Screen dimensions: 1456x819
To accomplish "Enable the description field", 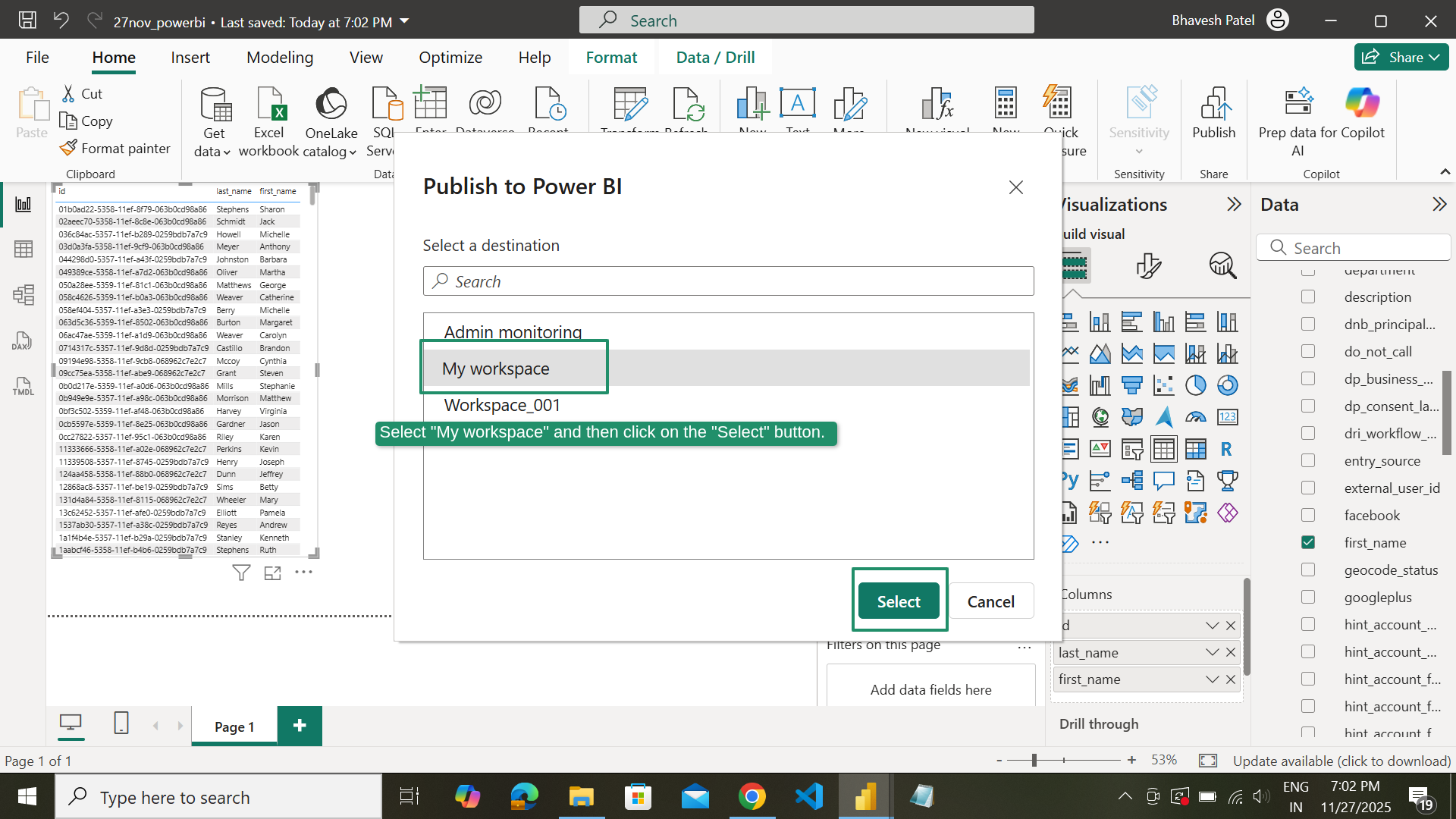I will coord(1308,297).
